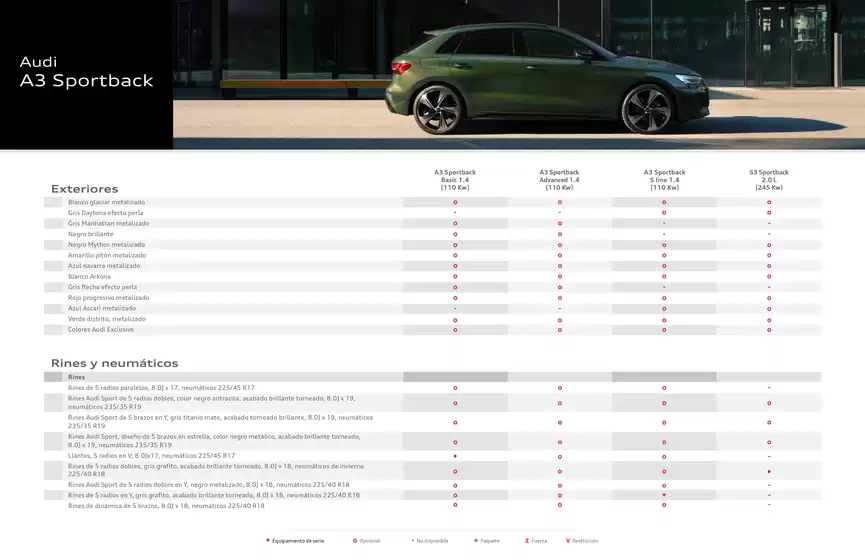The height and width of the screenshot is (560, 865).
Task: Click 'Llantas, 5 radios en V' row text
Action: (151, 456)
